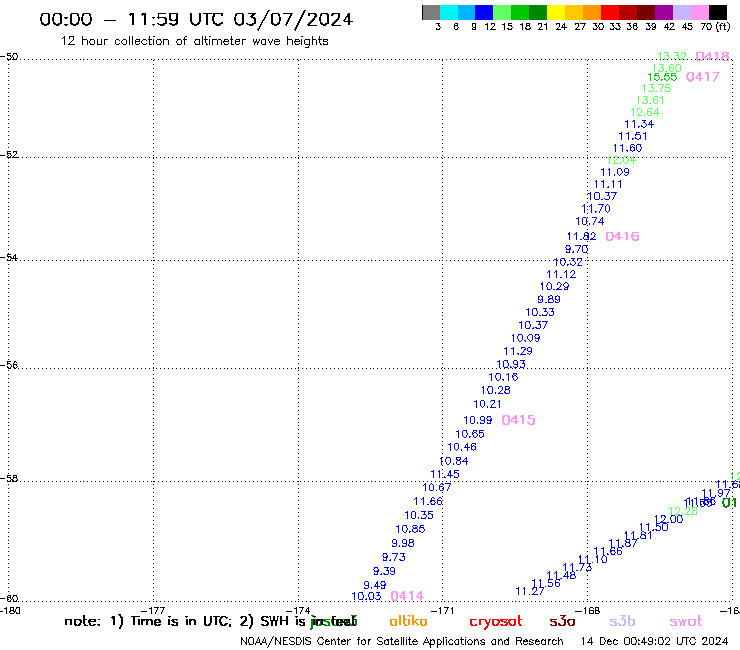The height and width of the screenshot is (650, 740).
Task: Click the wave height 11.27 on lower track
Action: [530, 591]
